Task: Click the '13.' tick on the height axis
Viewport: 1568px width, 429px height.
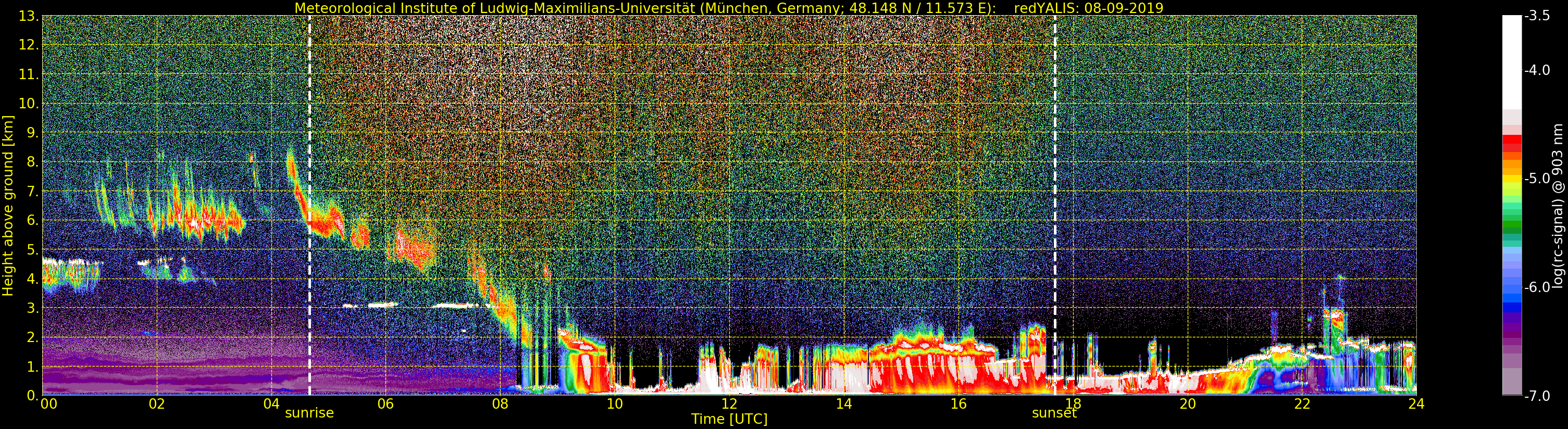Action: 29,16
